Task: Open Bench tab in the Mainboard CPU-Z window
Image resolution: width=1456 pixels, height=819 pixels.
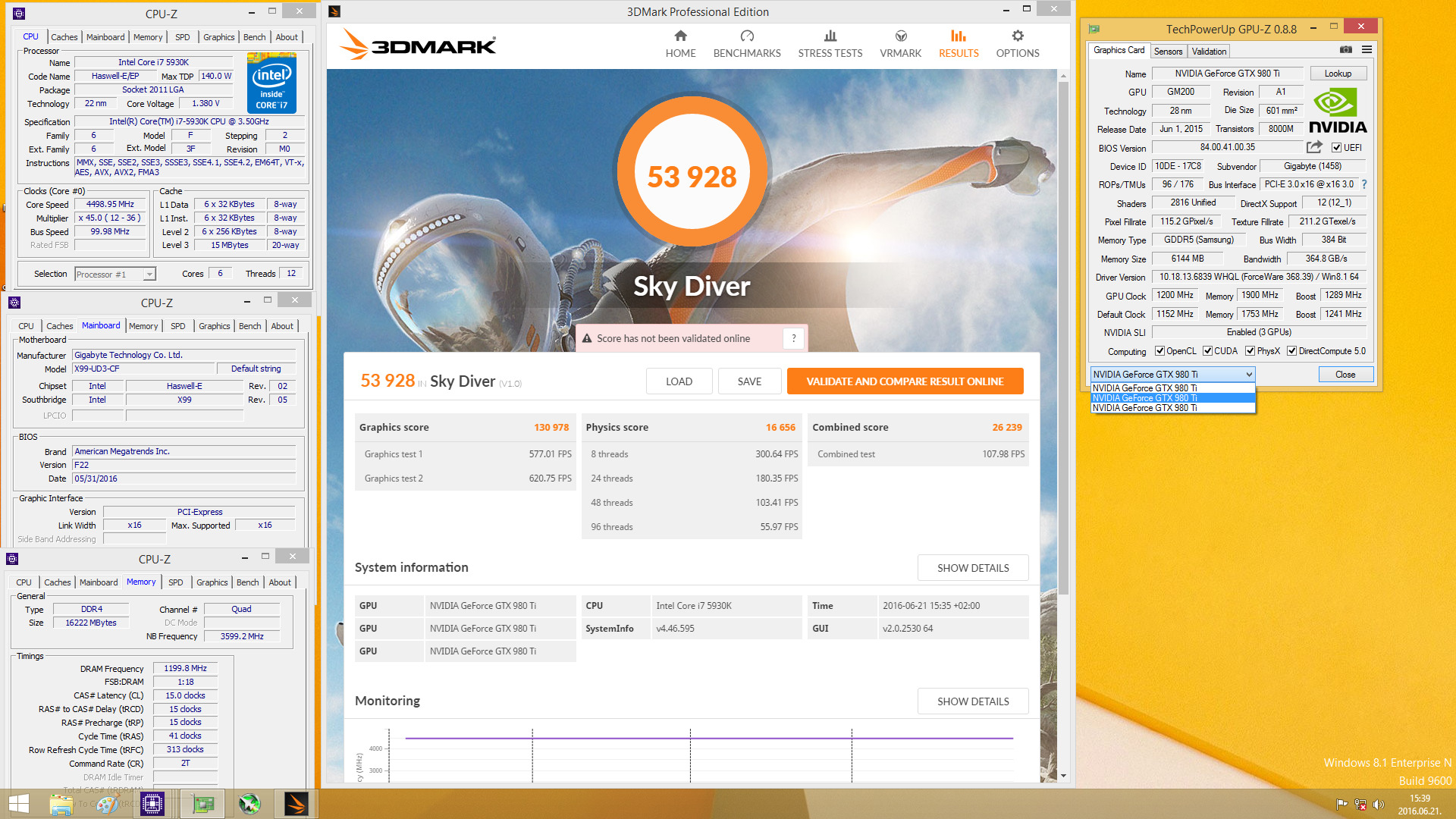Action: pos(249,326)
